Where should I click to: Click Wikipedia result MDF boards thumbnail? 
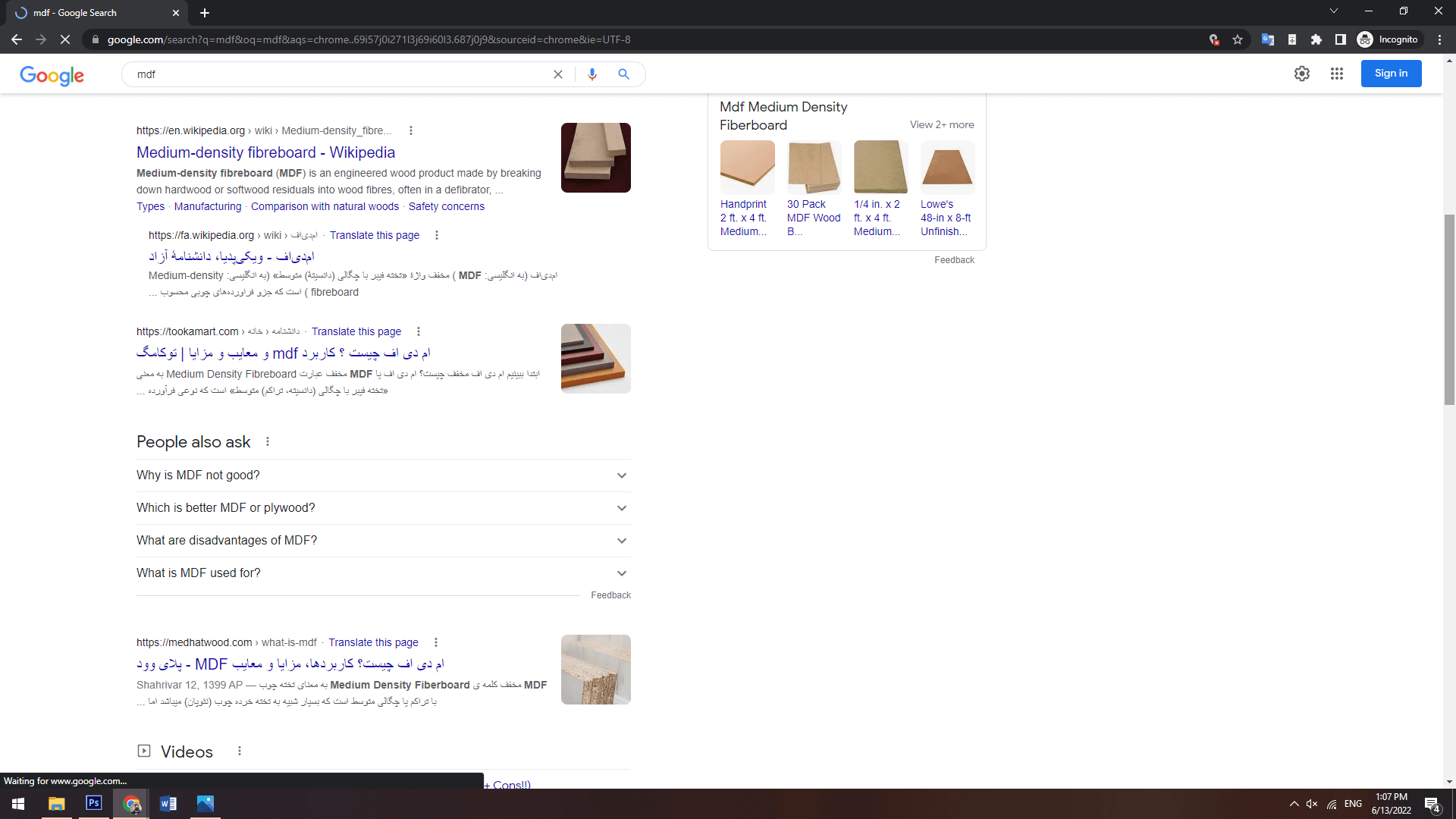coord(596,158)
